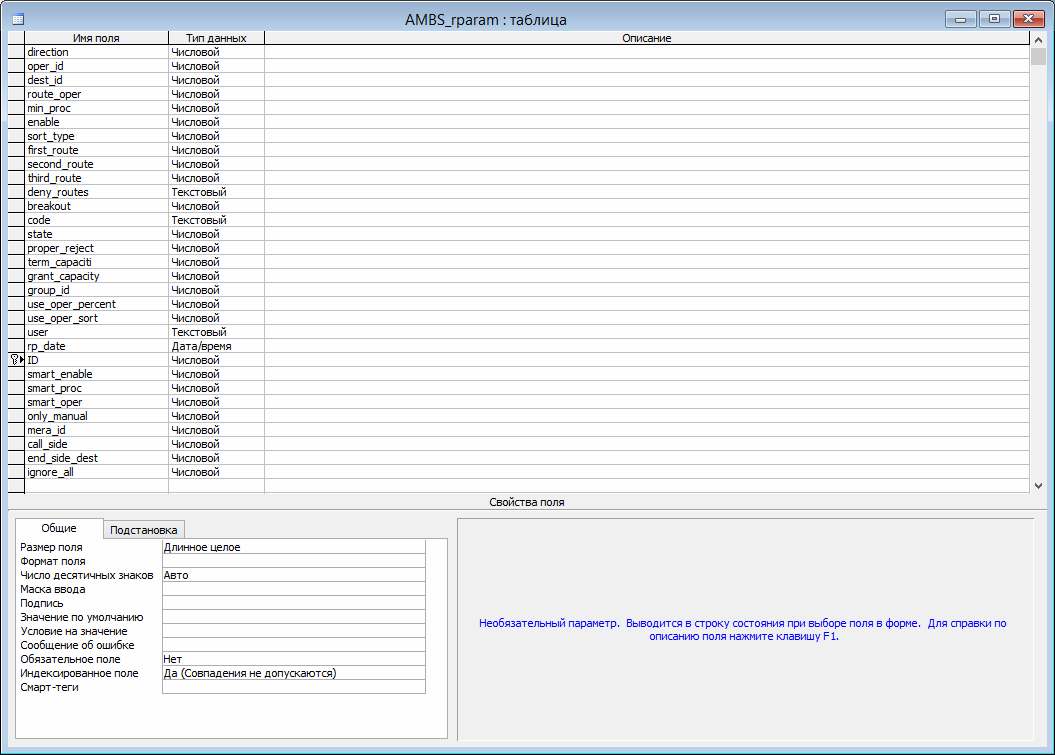Click the Индексированное поле property value
This screenshot has width=1055, height=755.
tap(293, 673)
